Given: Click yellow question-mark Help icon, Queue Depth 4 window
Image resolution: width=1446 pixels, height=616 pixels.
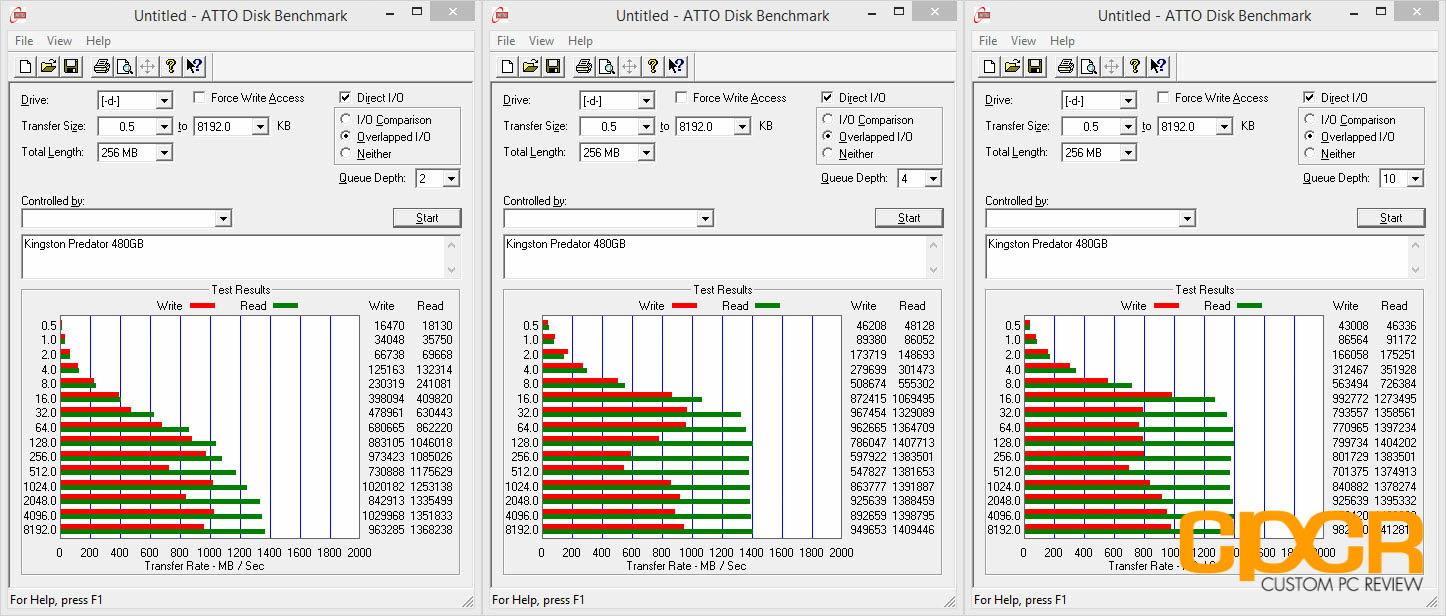Looking at the screenshot, I should (x=653, y=66).
